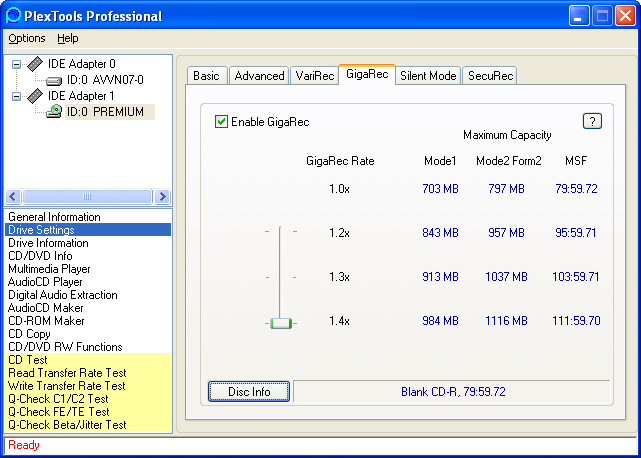Open CD/DVD Info in the function list
This screenshot has height=458, width=641.
[x=88, y=256]
